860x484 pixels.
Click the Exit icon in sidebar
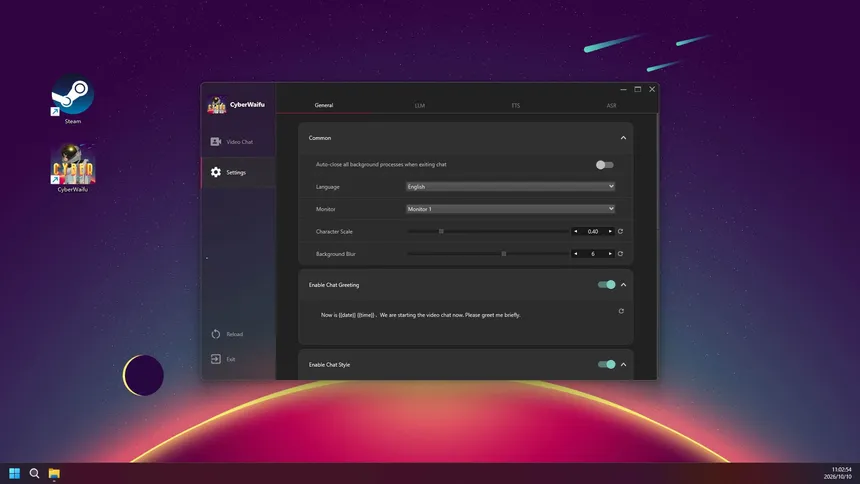click(216, 359)
